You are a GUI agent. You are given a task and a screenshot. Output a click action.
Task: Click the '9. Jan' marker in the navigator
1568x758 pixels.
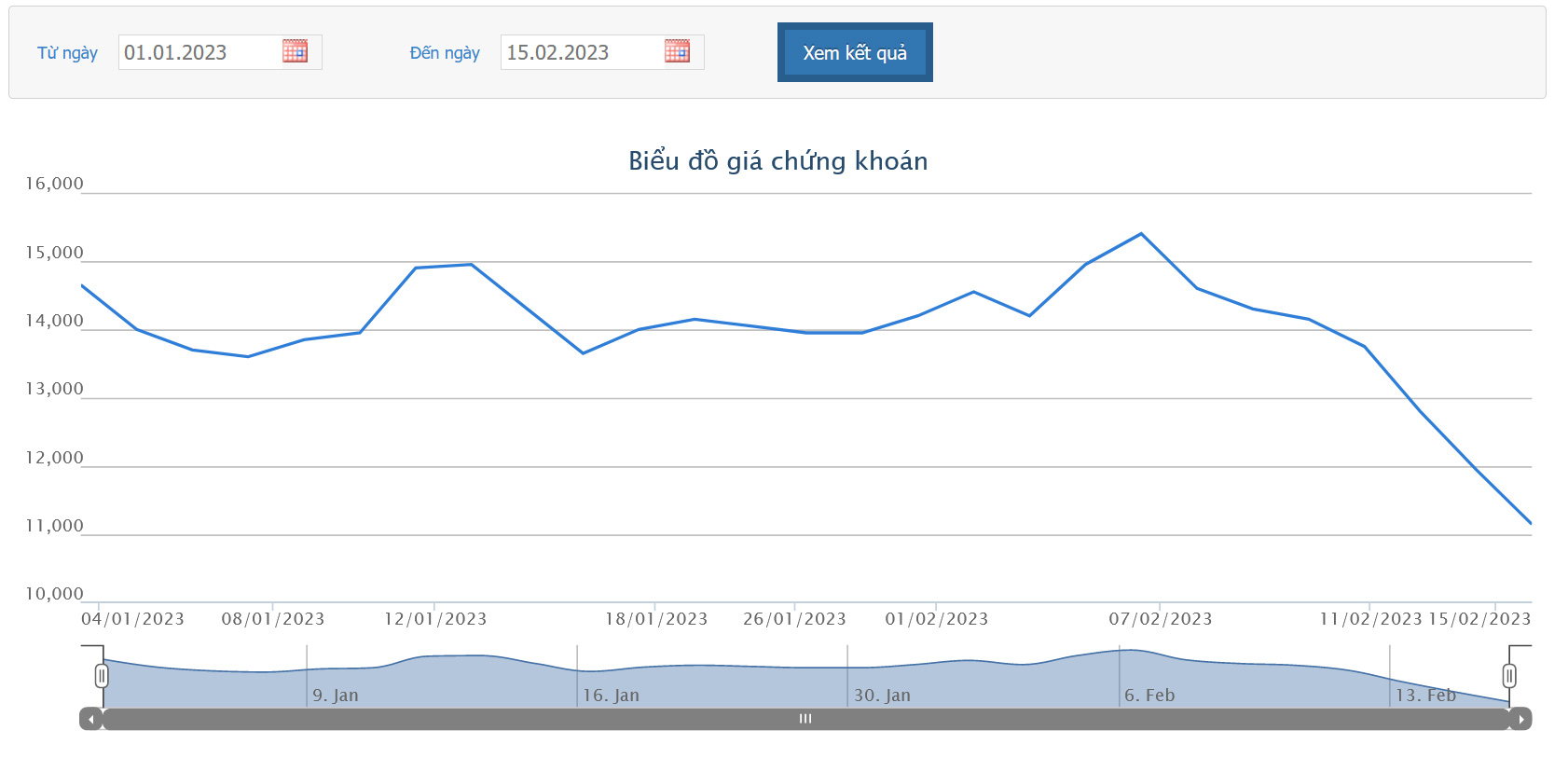click(336, 696)
